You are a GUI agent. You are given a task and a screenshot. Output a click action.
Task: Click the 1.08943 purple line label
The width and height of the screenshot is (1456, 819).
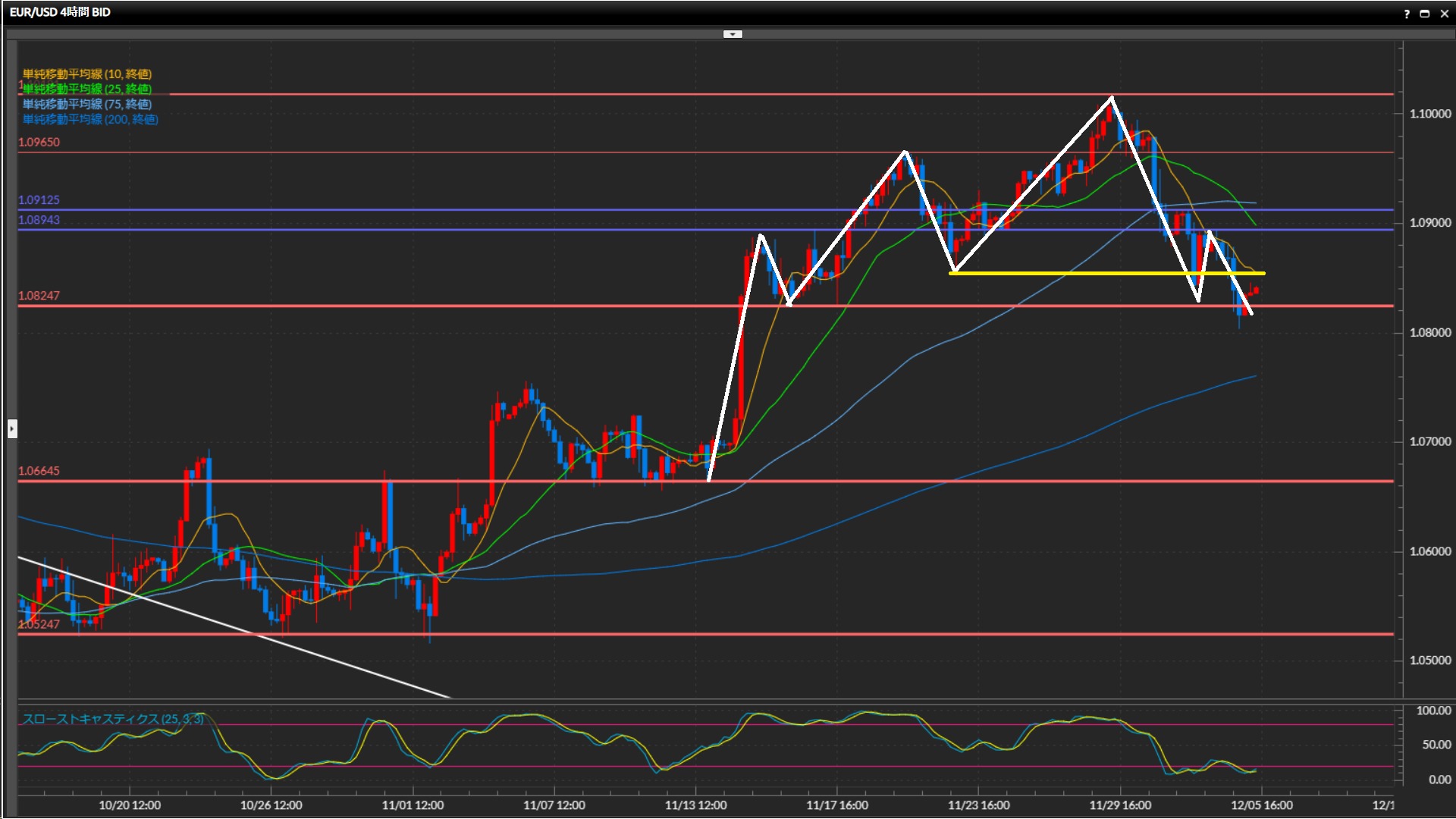pyautogui.click(x=39, y=220)
